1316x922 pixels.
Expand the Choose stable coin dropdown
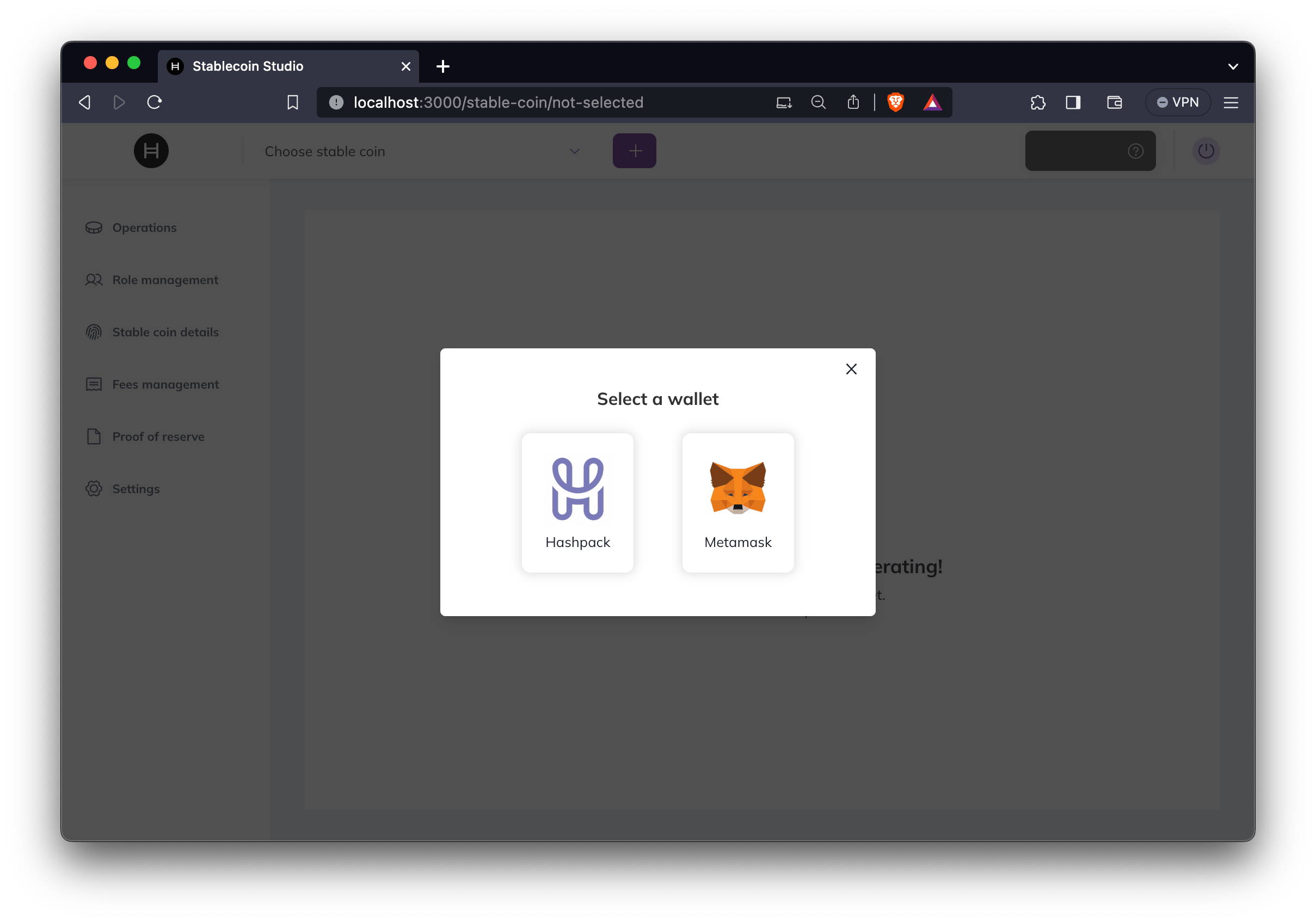pyautogui.click(x=422, y=151)
